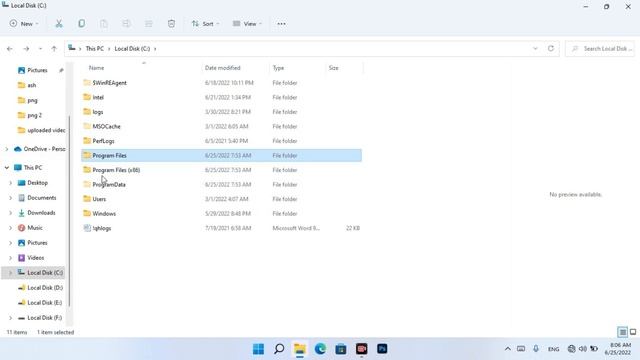Open recent locations chevron
The height and width of the screenshot is (360, 640).
pyautogui.click(x=40, y=49)
